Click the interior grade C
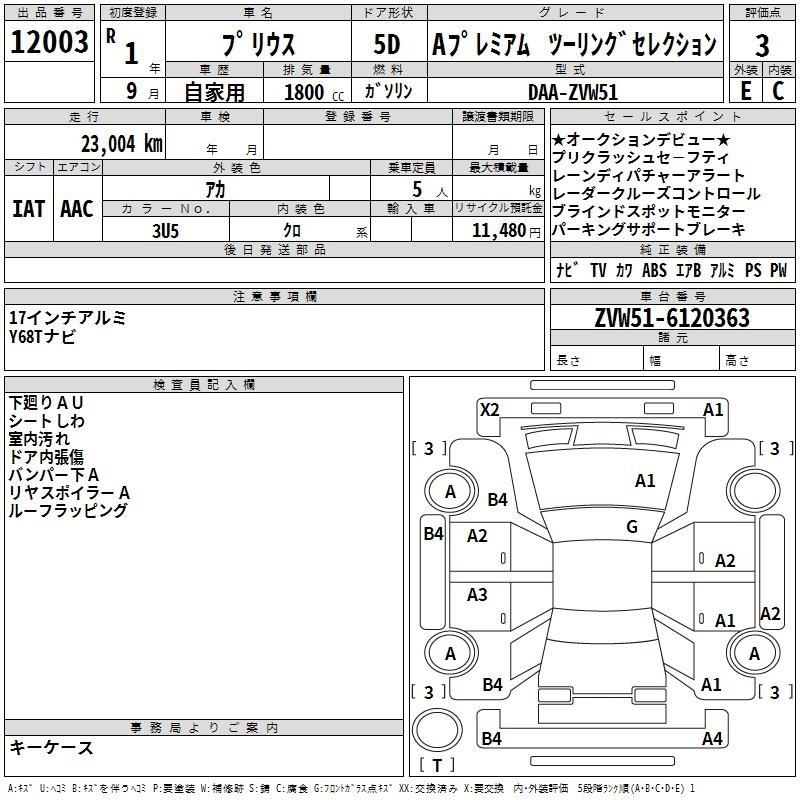This screenshot has height=800, width=800. (x=778, y=91)
